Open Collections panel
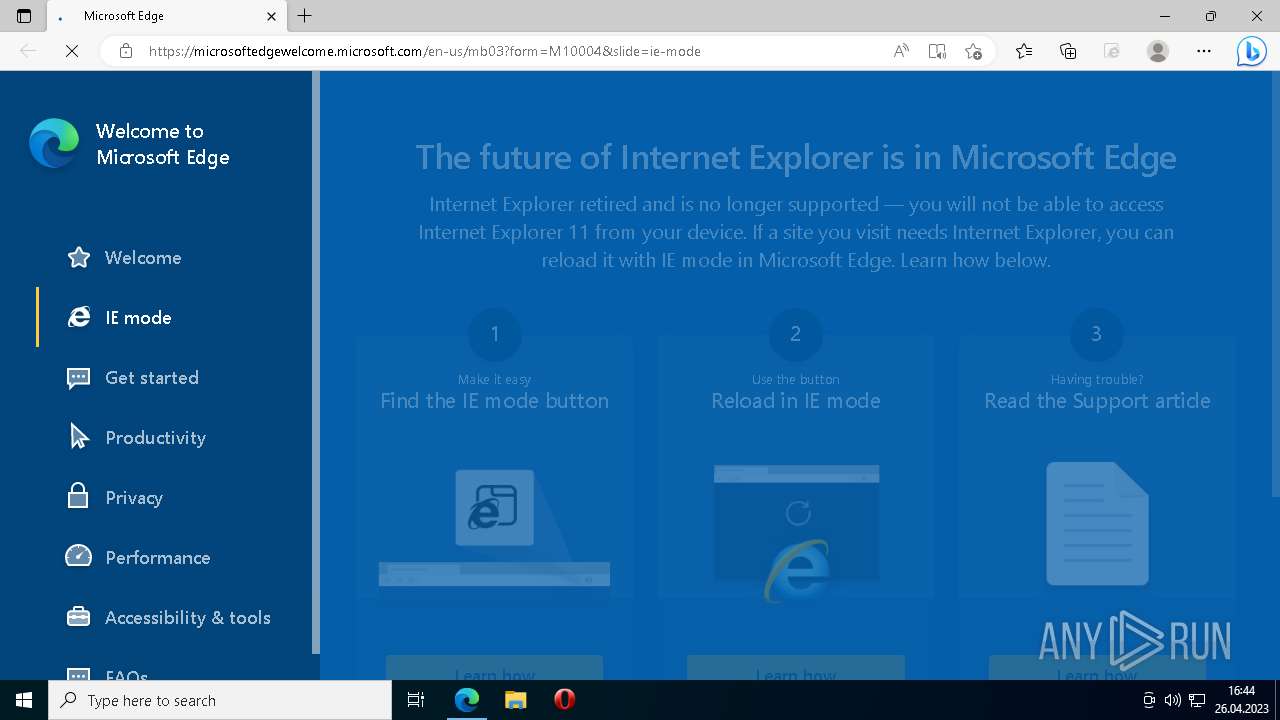 (1068, 51)
